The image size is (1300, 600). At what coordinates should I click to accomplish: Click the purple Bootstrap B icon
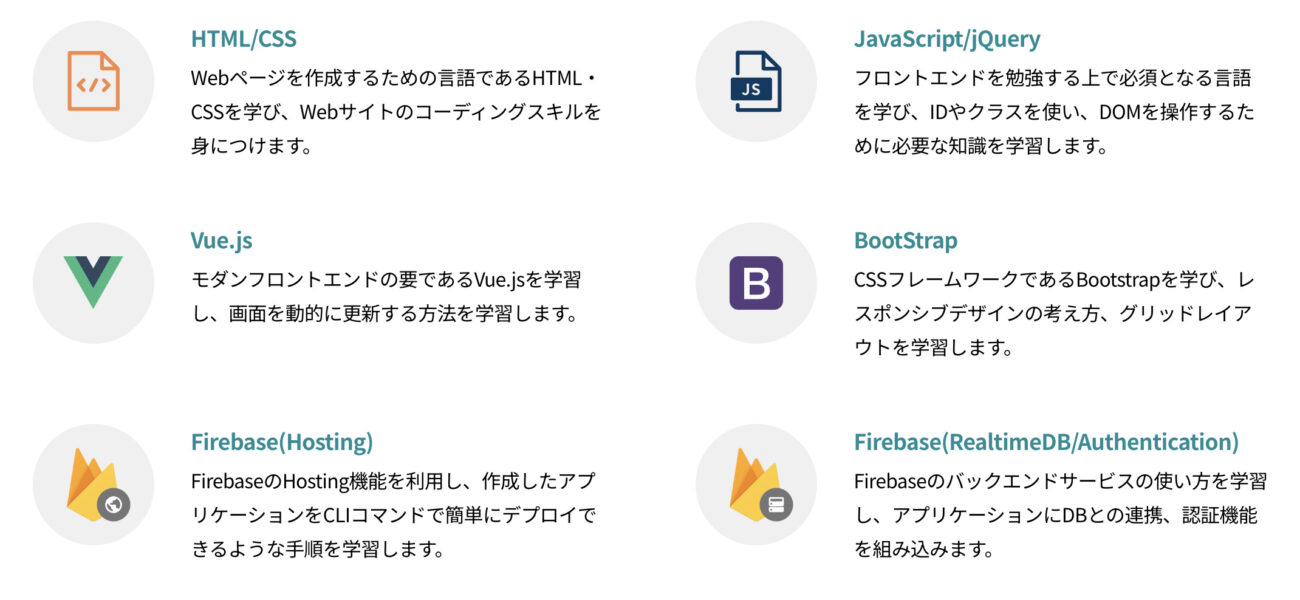tap(756, 283)
